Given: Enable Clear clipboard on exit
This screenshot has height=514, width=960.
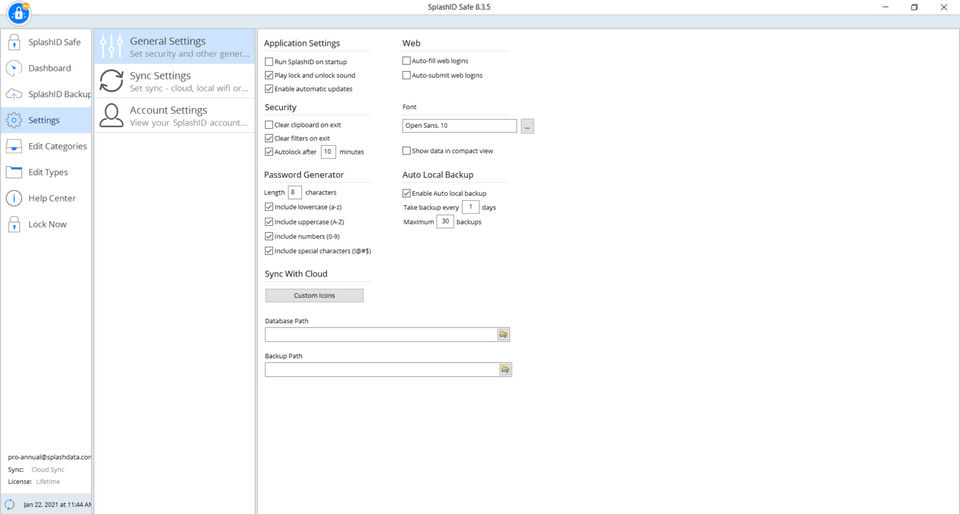Looking at the screenshot, I should (269, 125).
